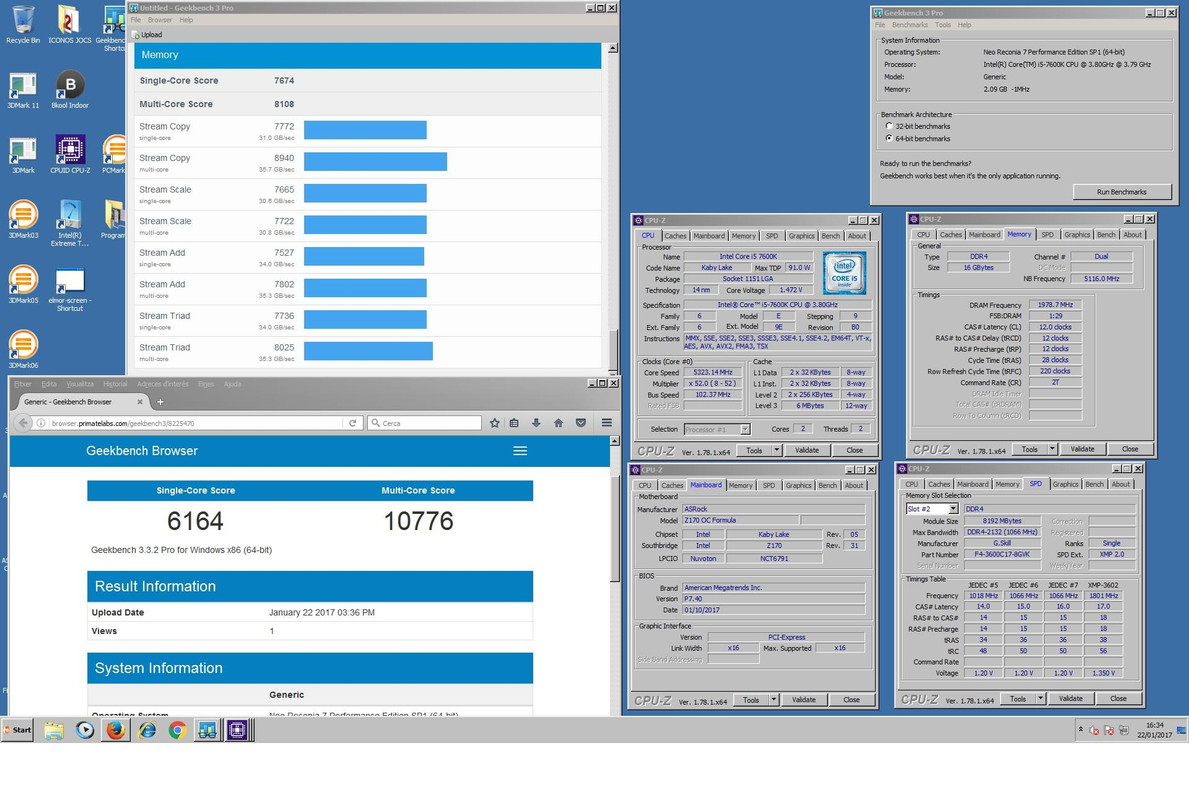Click the Intel Core i5 logo in CPU-Z
The height and width of the screenshot is (800, 1189).
(844, 274)
